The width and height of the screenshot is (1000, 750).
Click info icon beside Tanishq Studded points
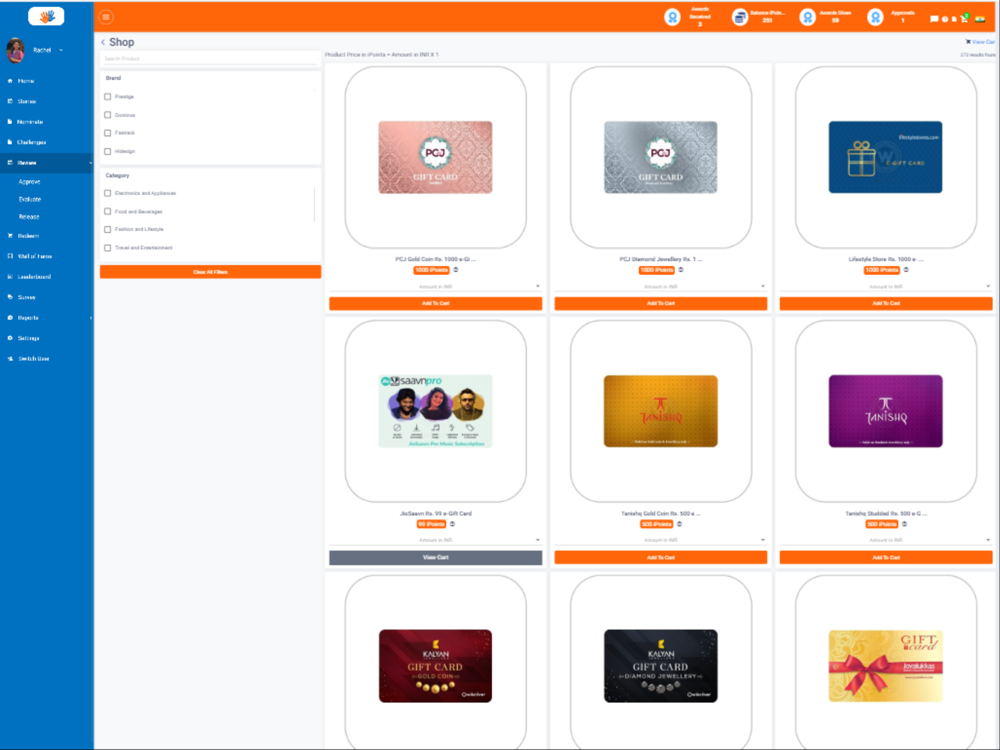[x=904, y=524]
